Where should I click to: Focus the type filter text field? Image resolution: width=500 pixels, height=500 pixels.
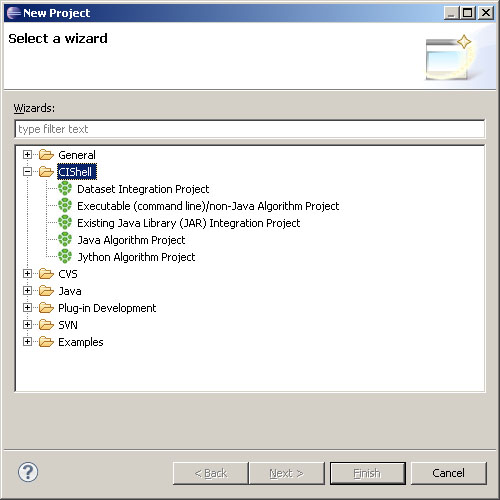tap(250, 129)
